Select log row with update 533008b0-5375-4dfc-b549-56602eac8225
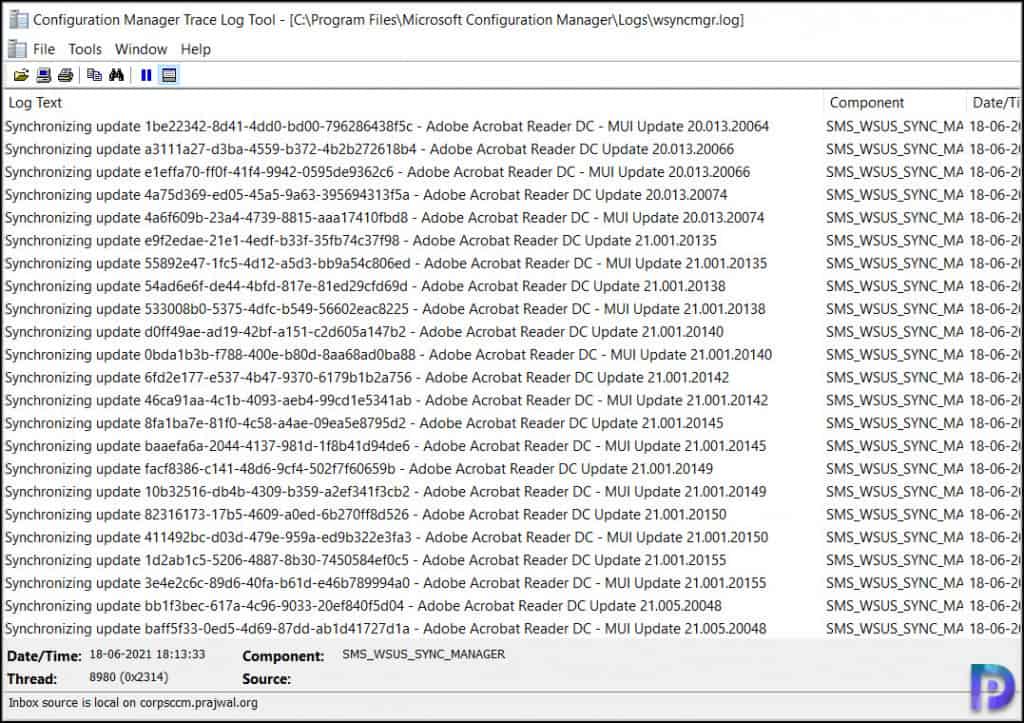This screenshot has height=723, width=1024. [x=511, y=309]
